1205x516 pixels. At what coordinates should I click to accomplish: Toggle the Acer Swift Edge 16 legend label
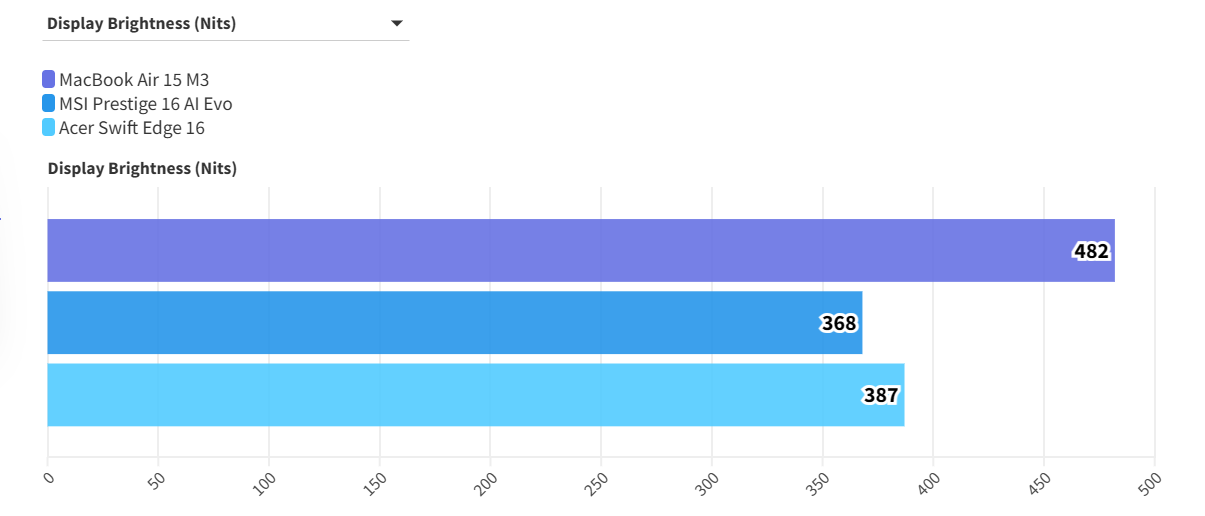click(x=132, y=128)
